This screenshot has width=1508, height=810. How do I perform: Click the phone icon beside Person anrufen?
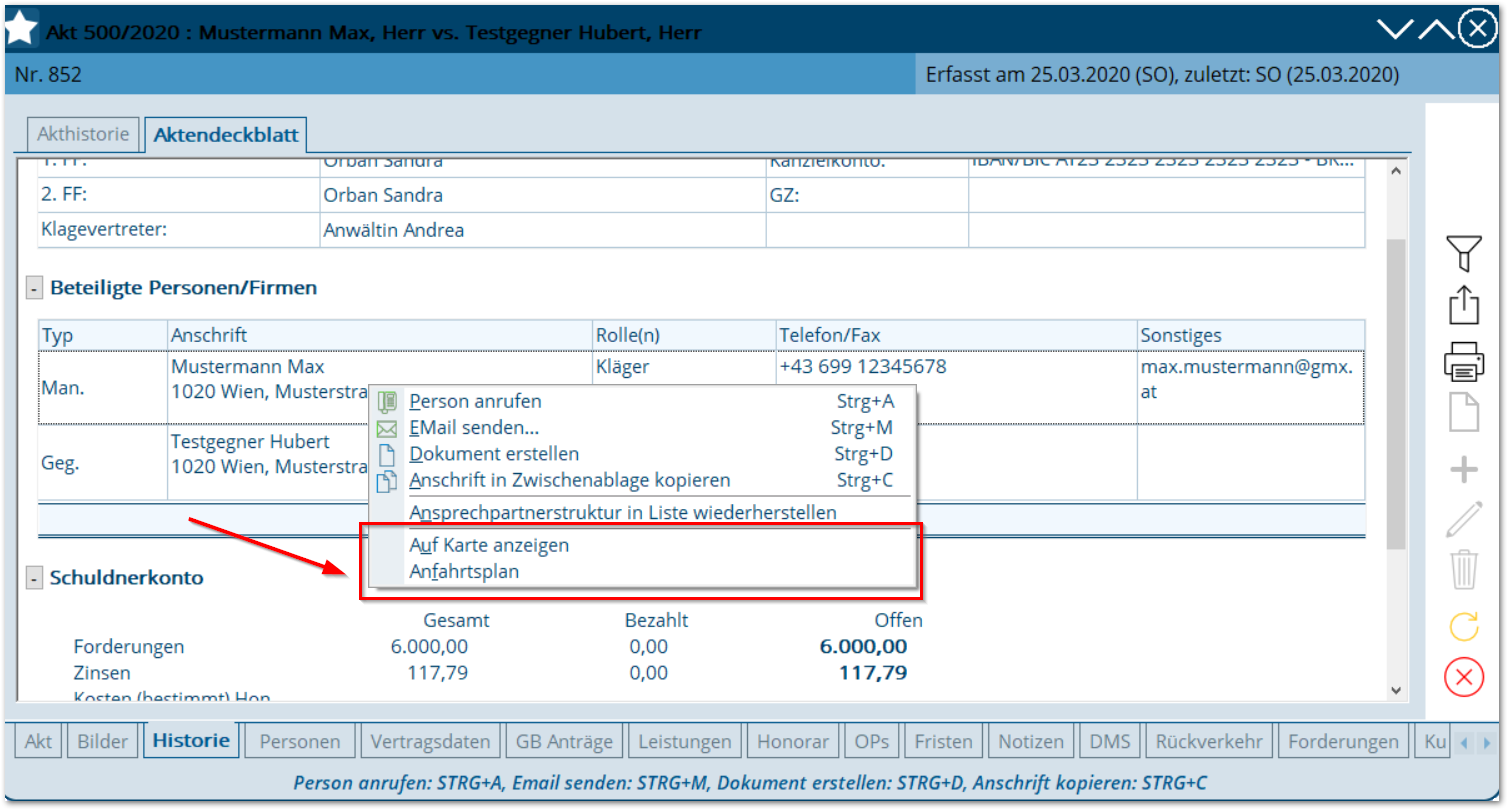[x=387, y=402]
